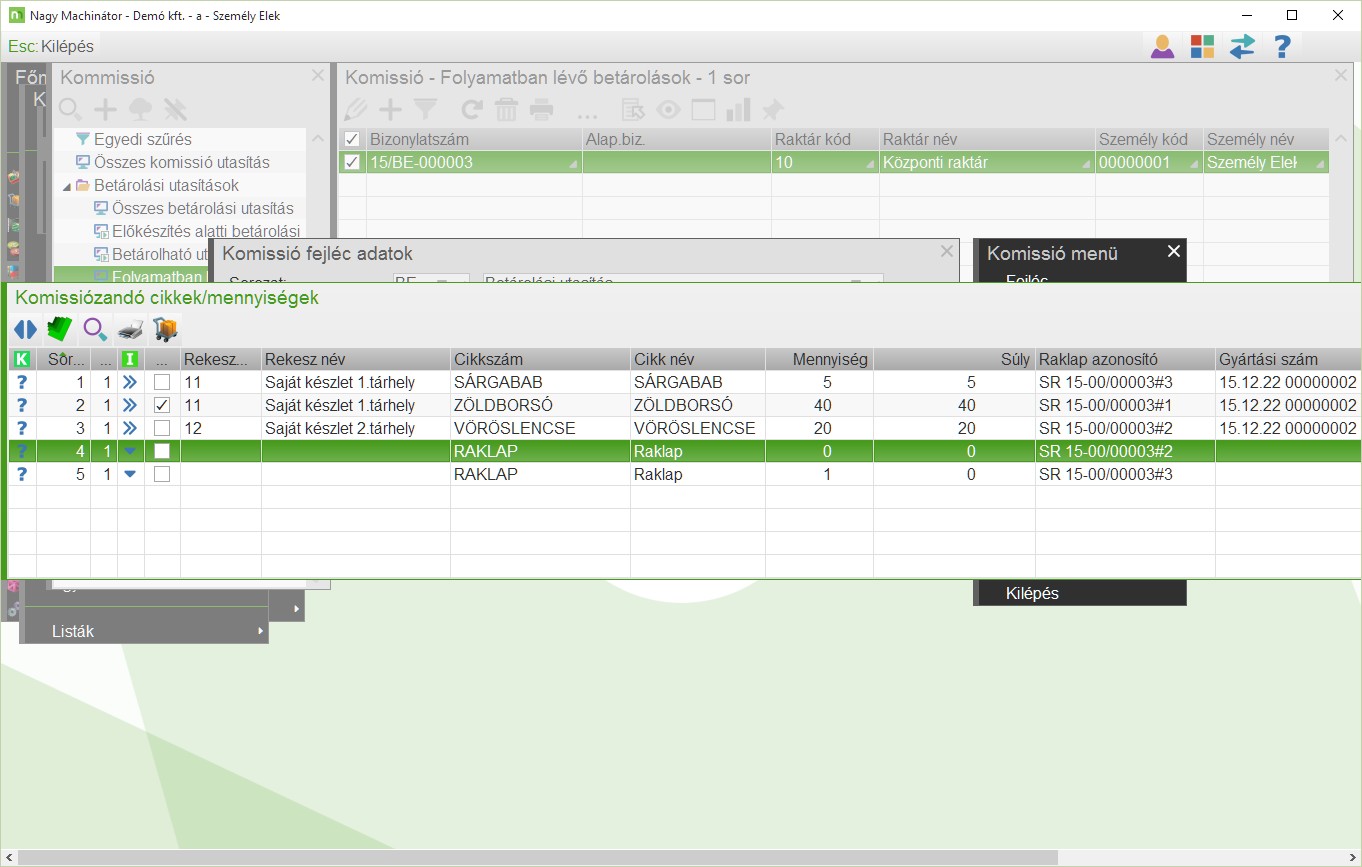The width and height of the screenshot is (1362, 867).
Task: Click the blue-green swap arrows icon
Action: coord(1242,46)
